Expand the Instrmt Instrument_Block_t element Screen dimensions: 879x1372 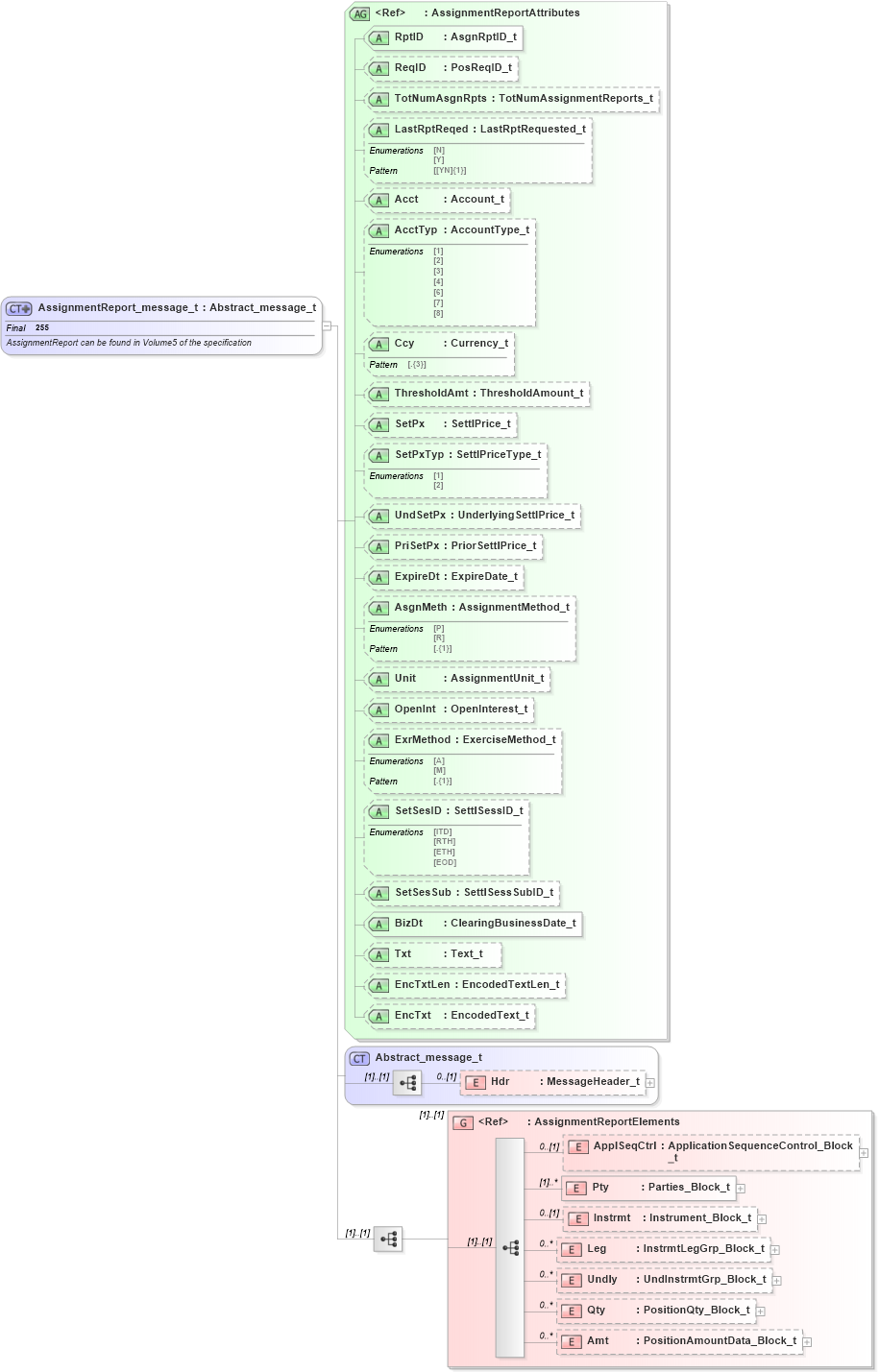(761, 1218)
